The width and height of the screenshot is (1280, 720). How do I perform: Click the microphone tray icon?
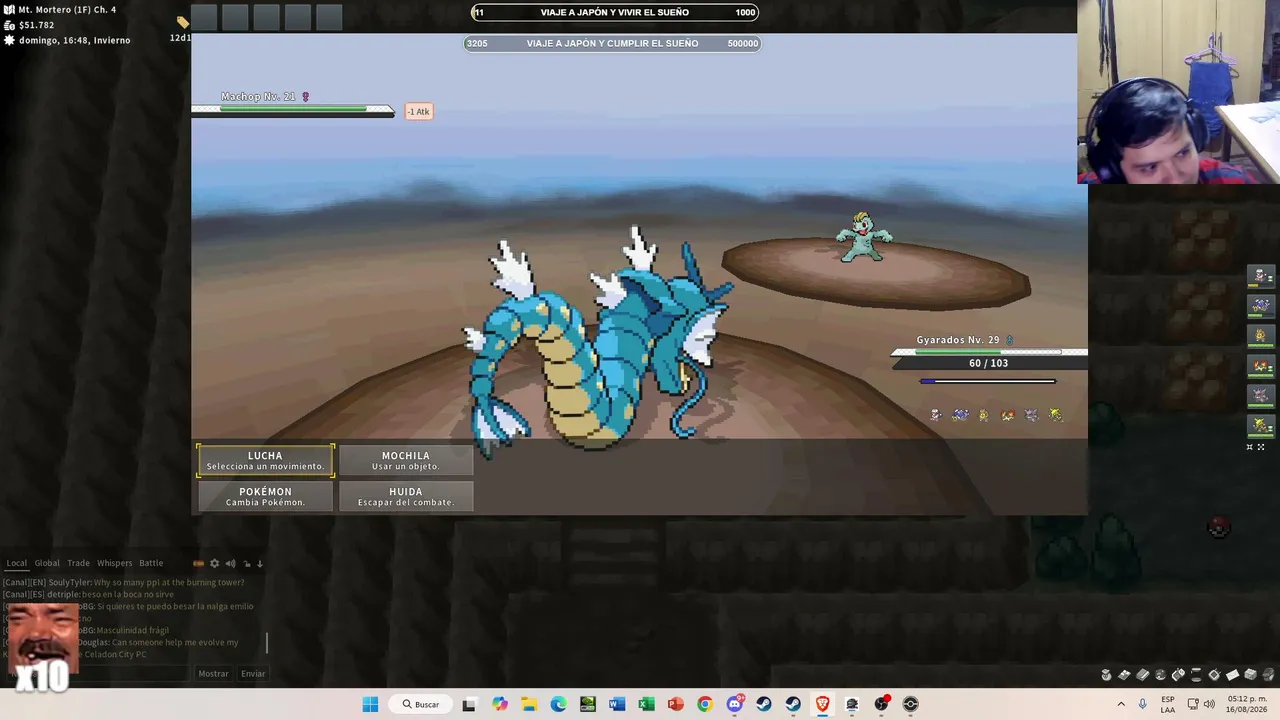pos(1143,704)
